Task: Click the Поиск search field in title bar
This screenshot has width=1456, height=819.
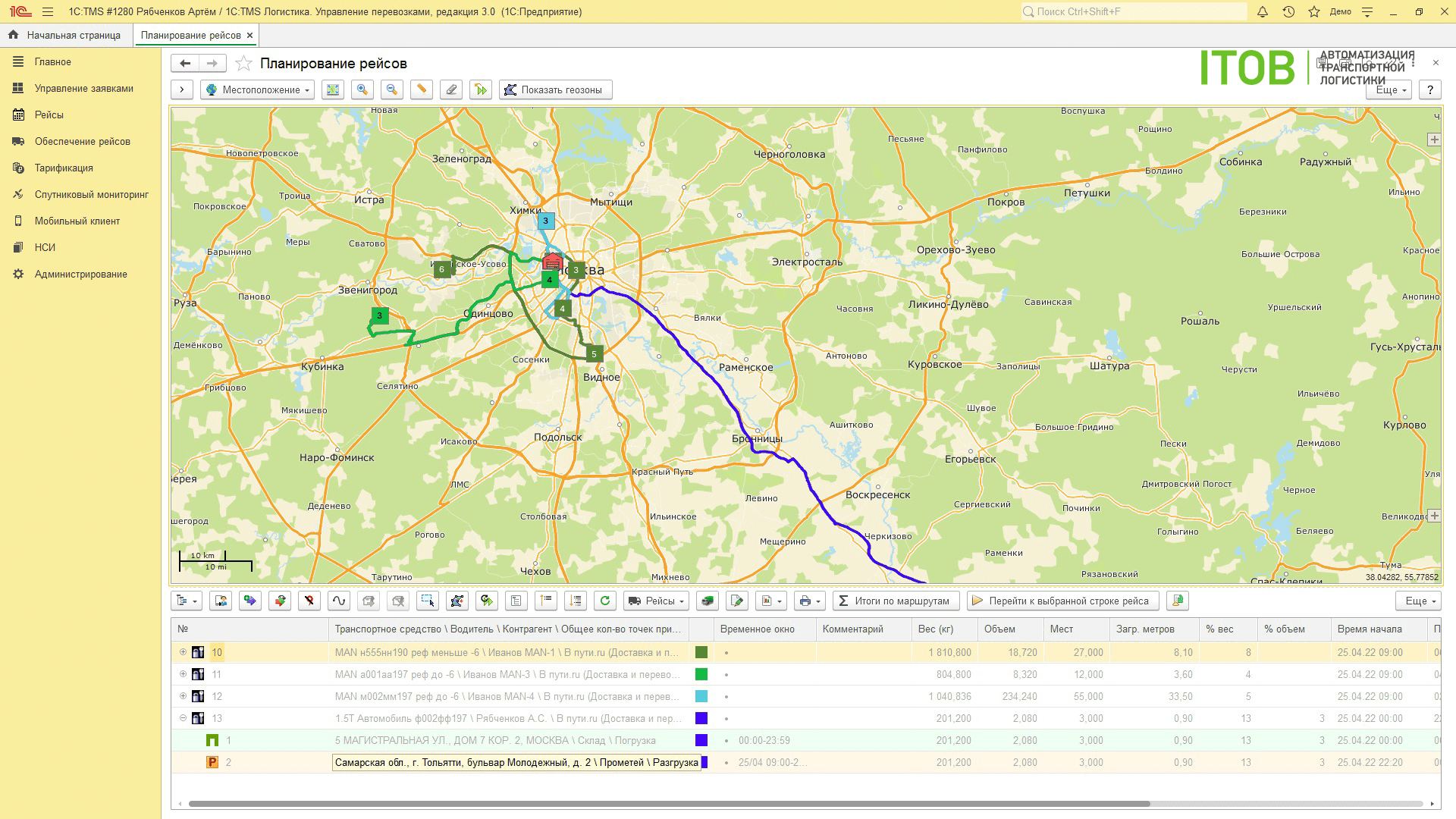Action: point(1133,11)
